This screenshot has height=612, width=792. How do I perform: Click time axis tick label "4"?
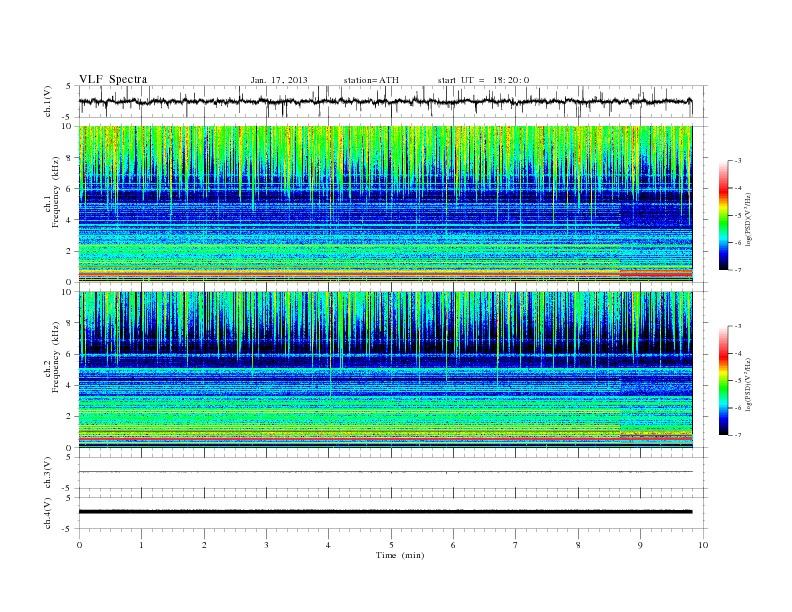point(328,545)
